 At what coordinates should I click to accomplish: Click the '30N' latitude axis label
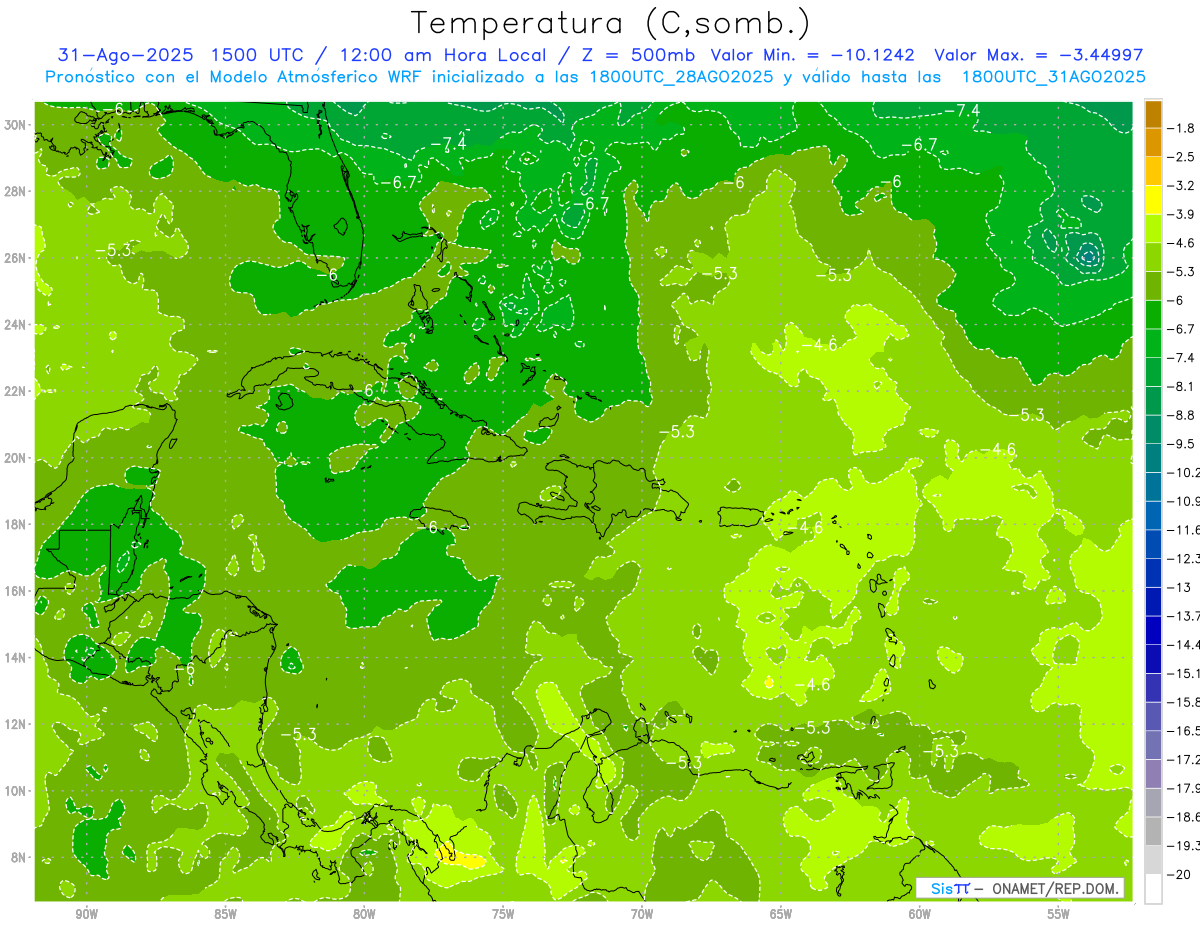[16, 125]
